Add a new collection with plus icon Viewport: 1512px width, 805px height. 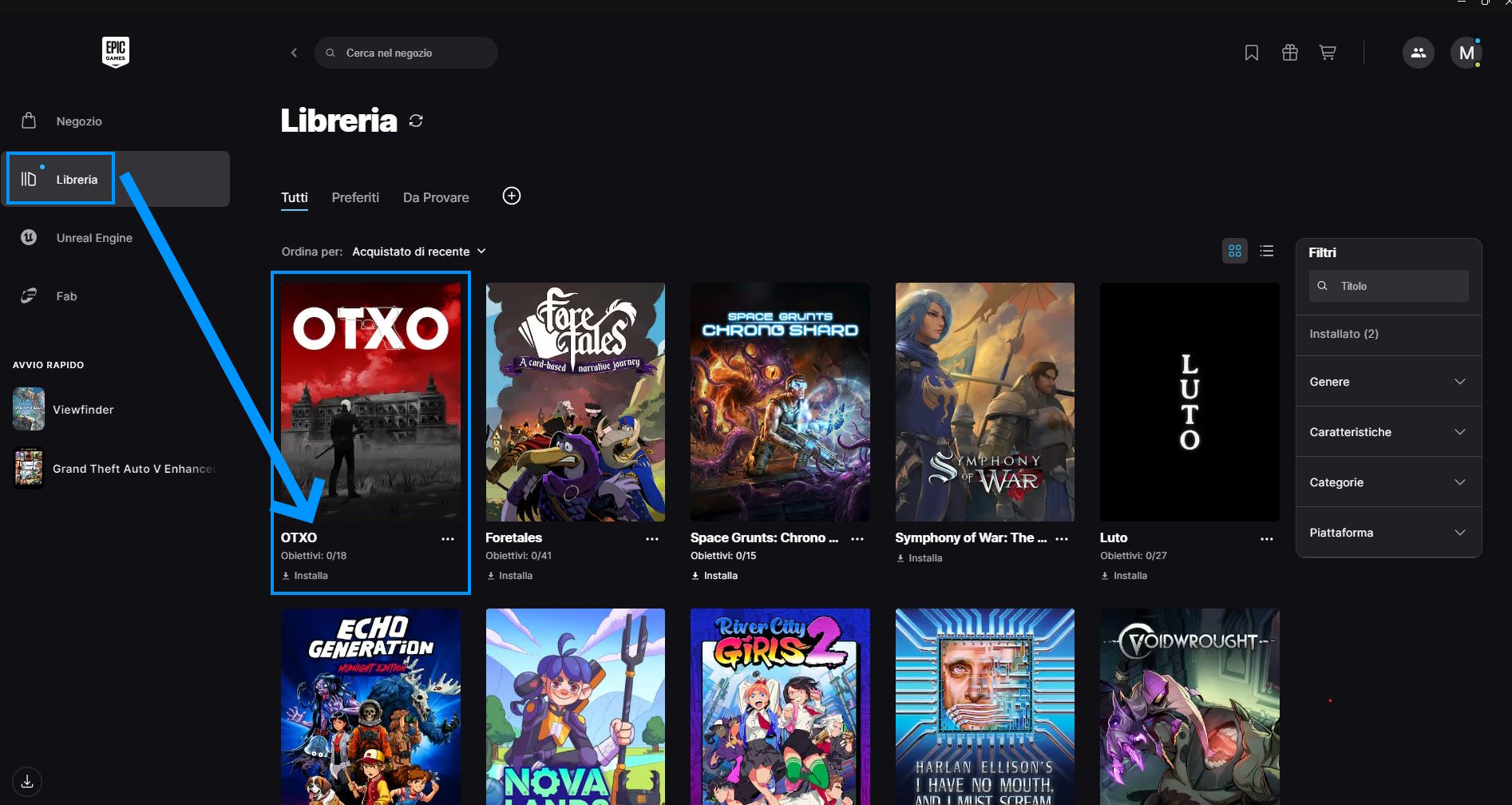click(512, 196)
